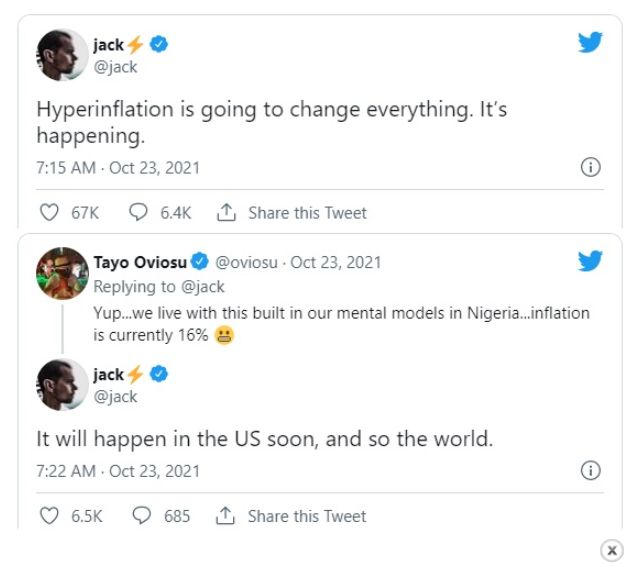Click the Twitter bird logo on first tweet
This screenshot has width=636, height=571.
[590, 42]
